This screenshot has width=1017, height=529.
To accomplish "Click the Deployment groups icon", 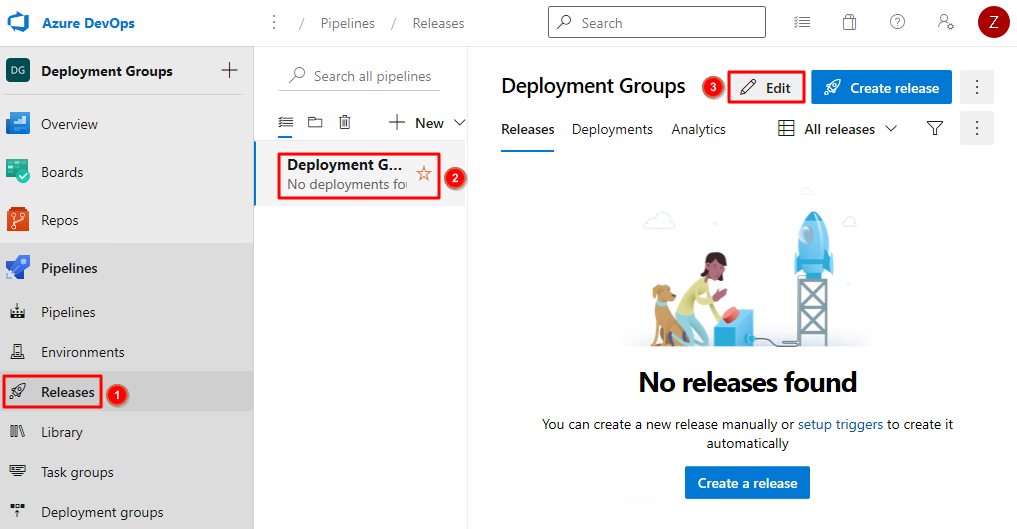I will click(18, 511).
